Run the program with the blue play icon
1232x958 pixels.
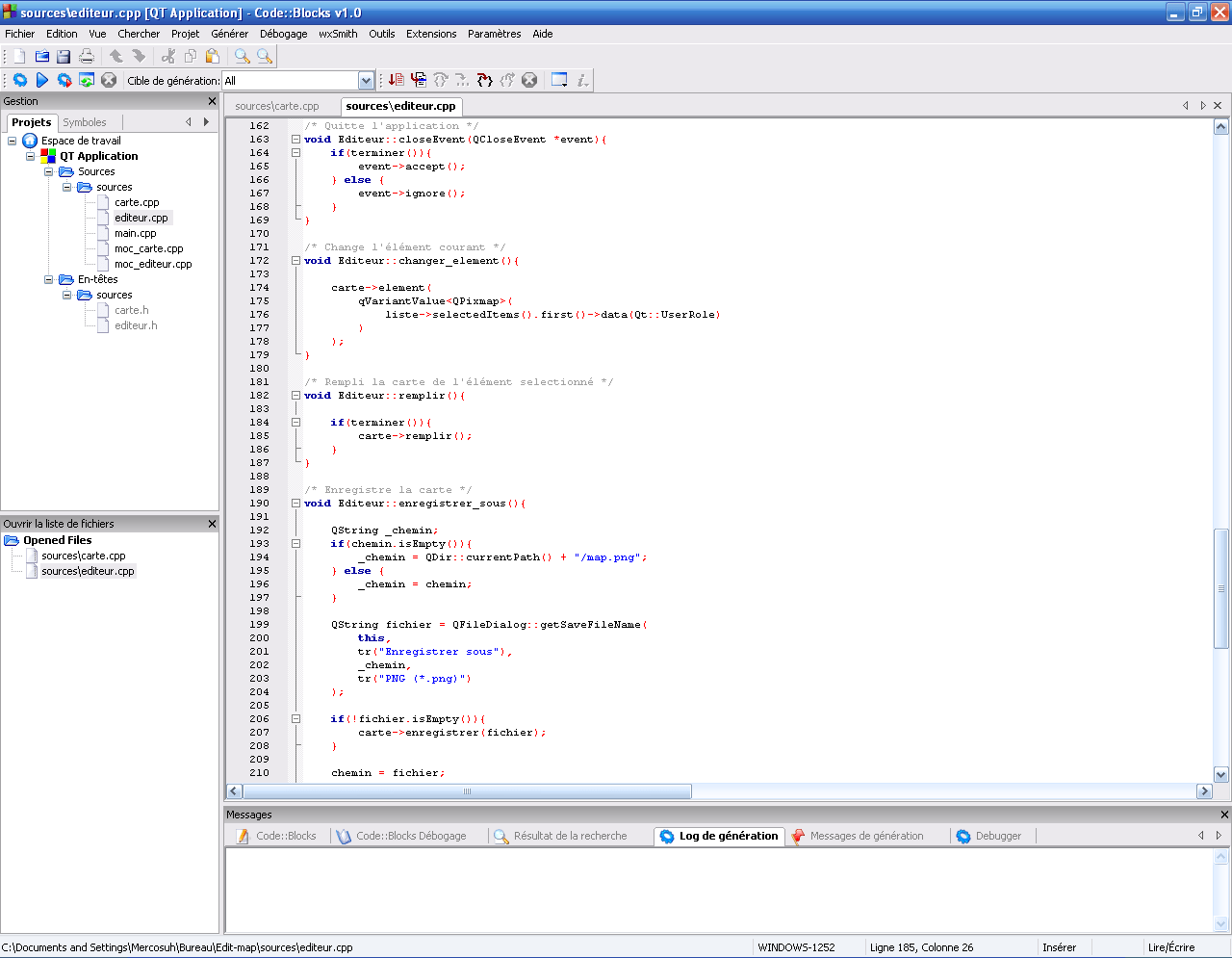pyautogui.click(x=41, y=80)
